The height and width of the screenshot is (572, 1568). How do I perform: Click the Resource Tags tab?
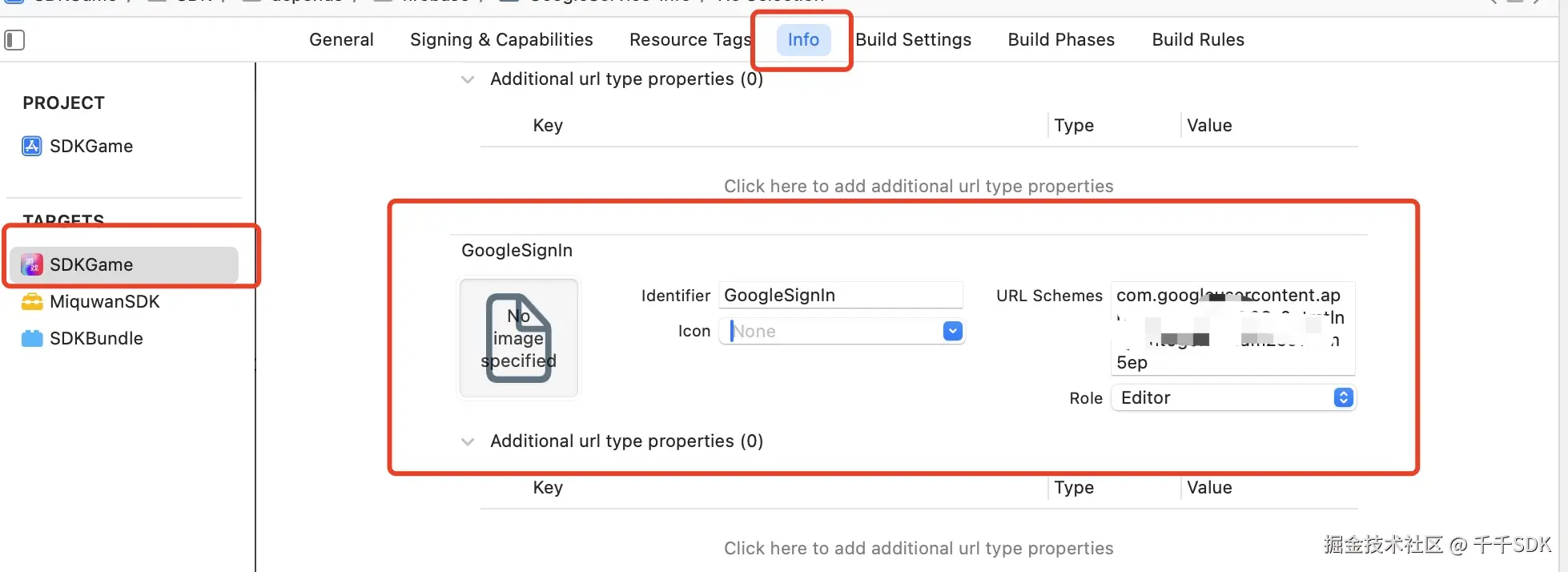(x=690, y=40)
